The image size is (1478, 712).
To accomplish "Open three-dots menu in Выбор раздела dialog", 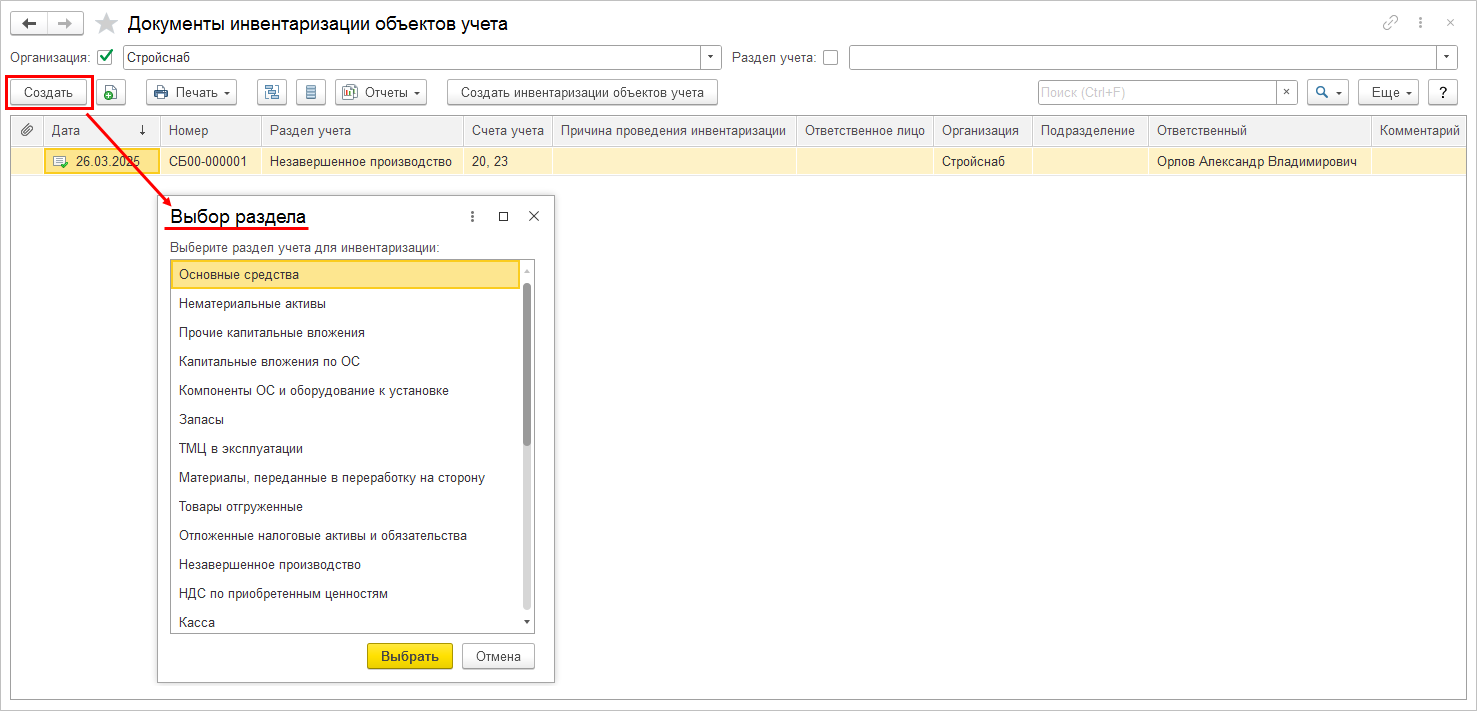I will (473, 216).
